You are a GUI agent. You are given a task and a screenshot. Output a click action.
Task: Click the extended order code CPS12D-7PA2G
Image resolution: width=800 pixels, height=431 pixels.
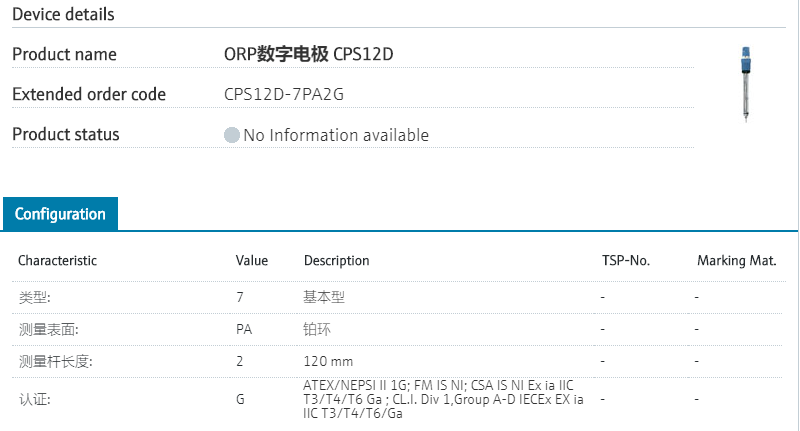tap(289, 95)
